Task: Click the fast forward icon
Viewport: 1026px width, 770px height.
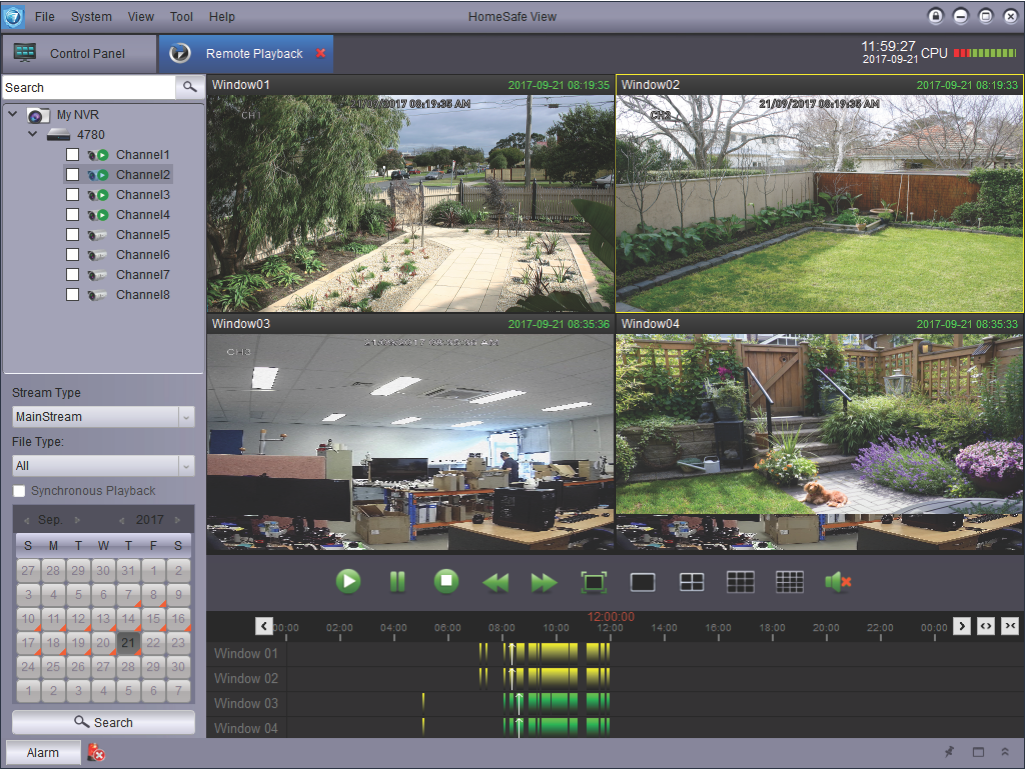Action: point(544,582)
